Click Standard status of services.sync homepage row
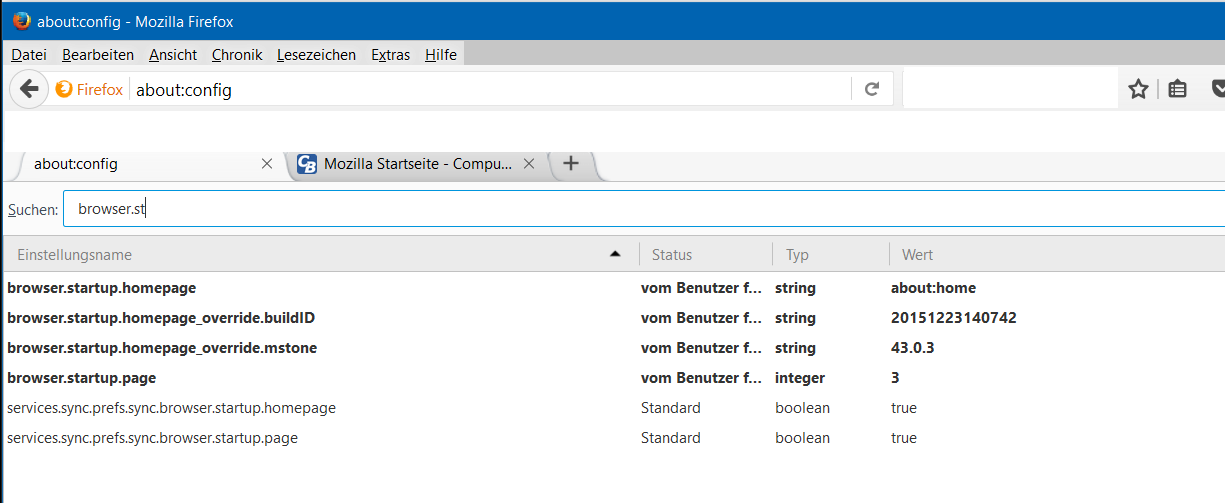 pyautogui.click(x=671, y=408)
